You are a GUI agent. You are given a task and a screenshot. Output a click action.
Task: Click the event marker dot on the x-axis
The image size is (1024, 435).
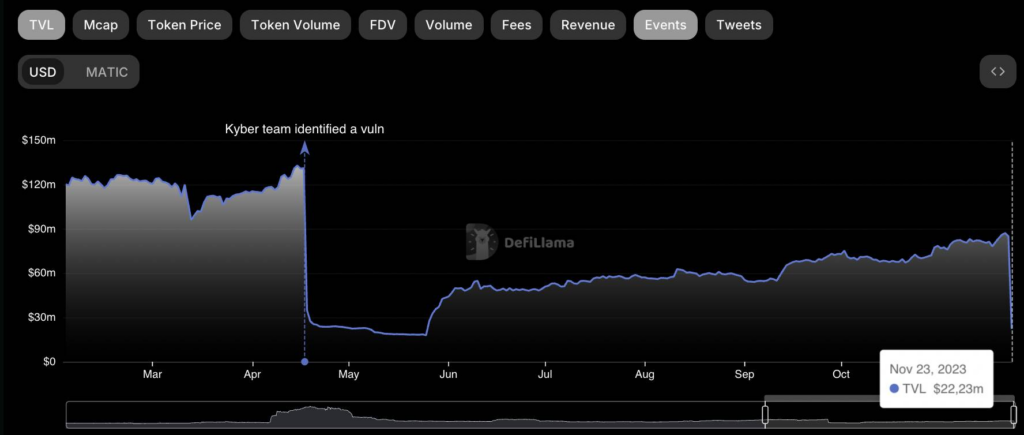point(304,361)
